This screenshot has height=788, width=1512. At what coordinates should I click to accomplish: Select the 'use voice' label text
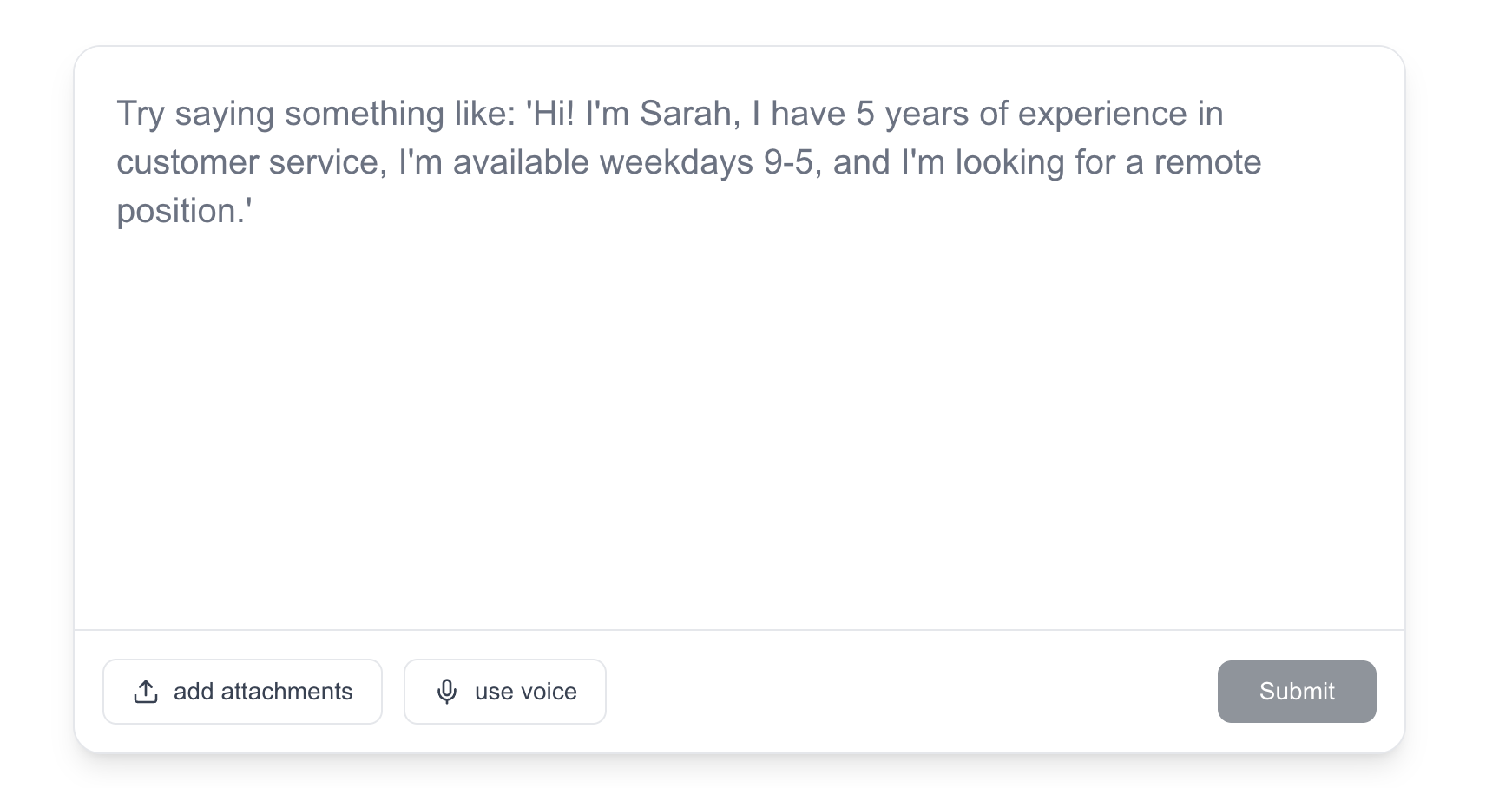[526, 692]
